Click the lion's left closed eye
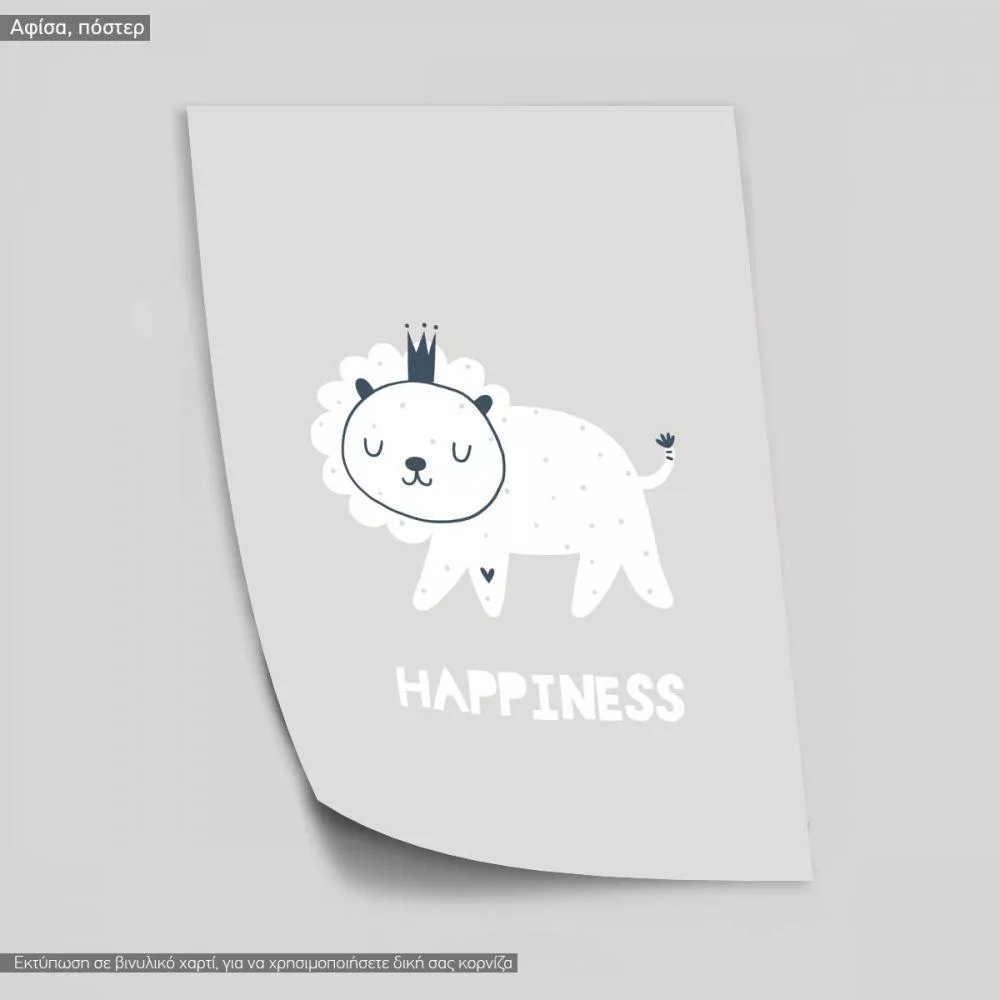Screen dimensions: 1000x1000 [x=374, y=448]
